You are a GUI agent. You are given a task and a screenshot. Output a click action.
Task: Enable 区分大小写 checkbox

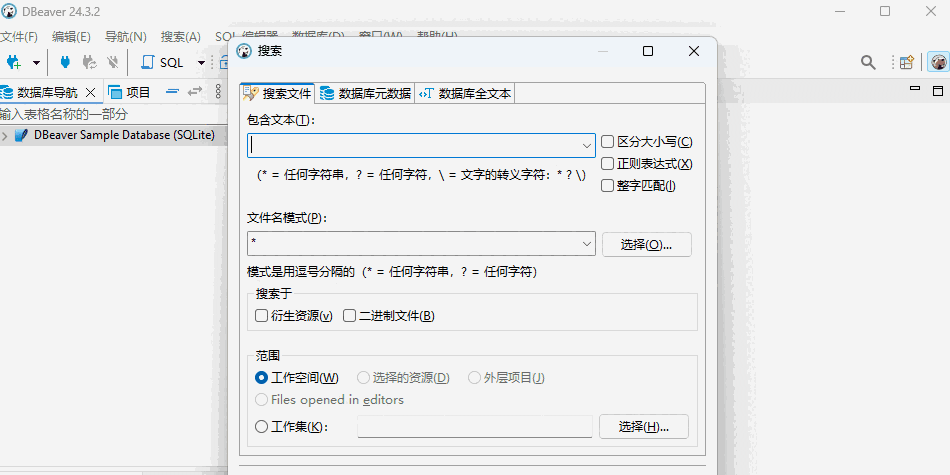[607, 142]
